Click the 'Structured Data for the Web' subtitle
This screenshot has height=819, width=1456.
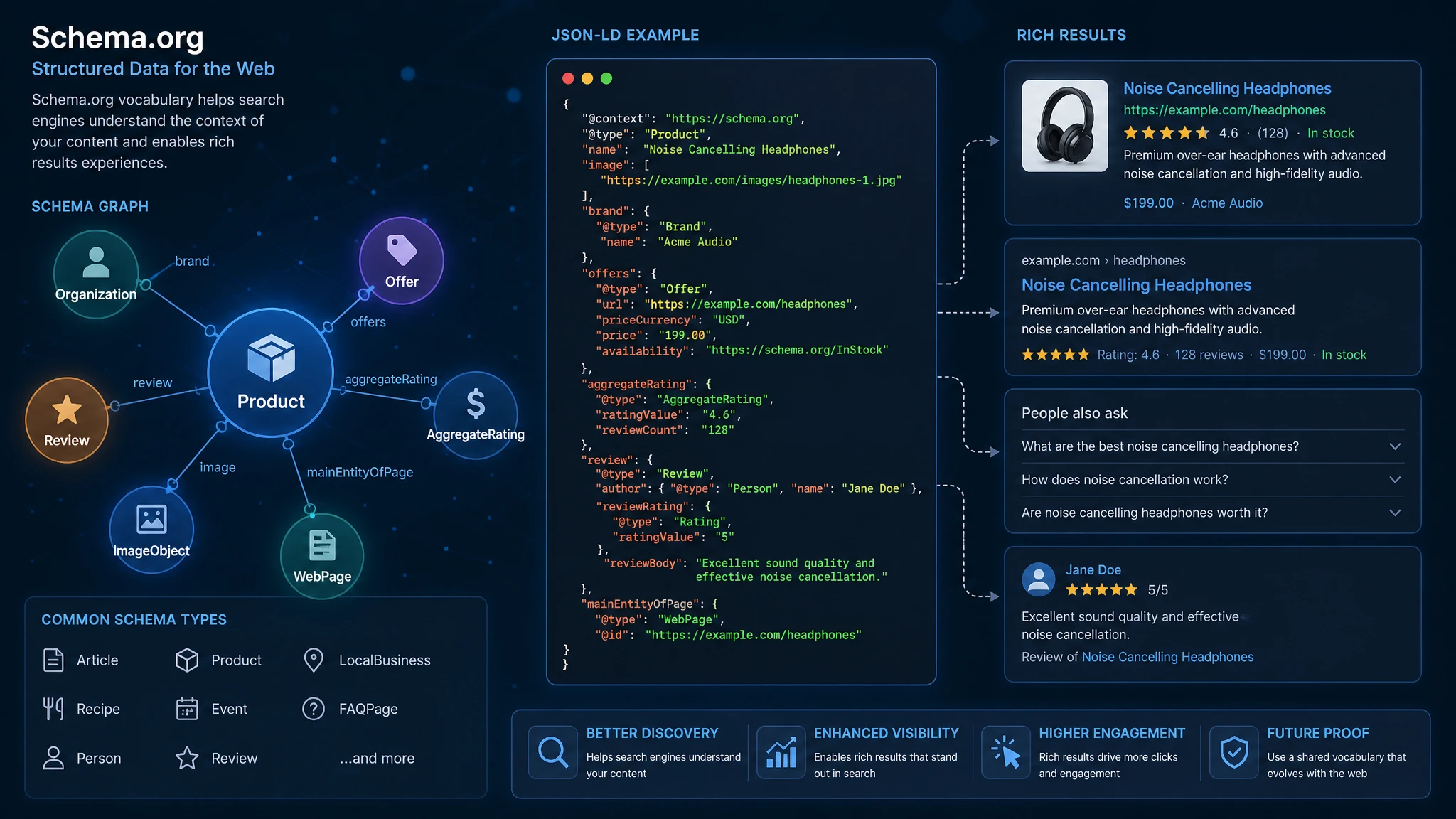coord(153,69)
